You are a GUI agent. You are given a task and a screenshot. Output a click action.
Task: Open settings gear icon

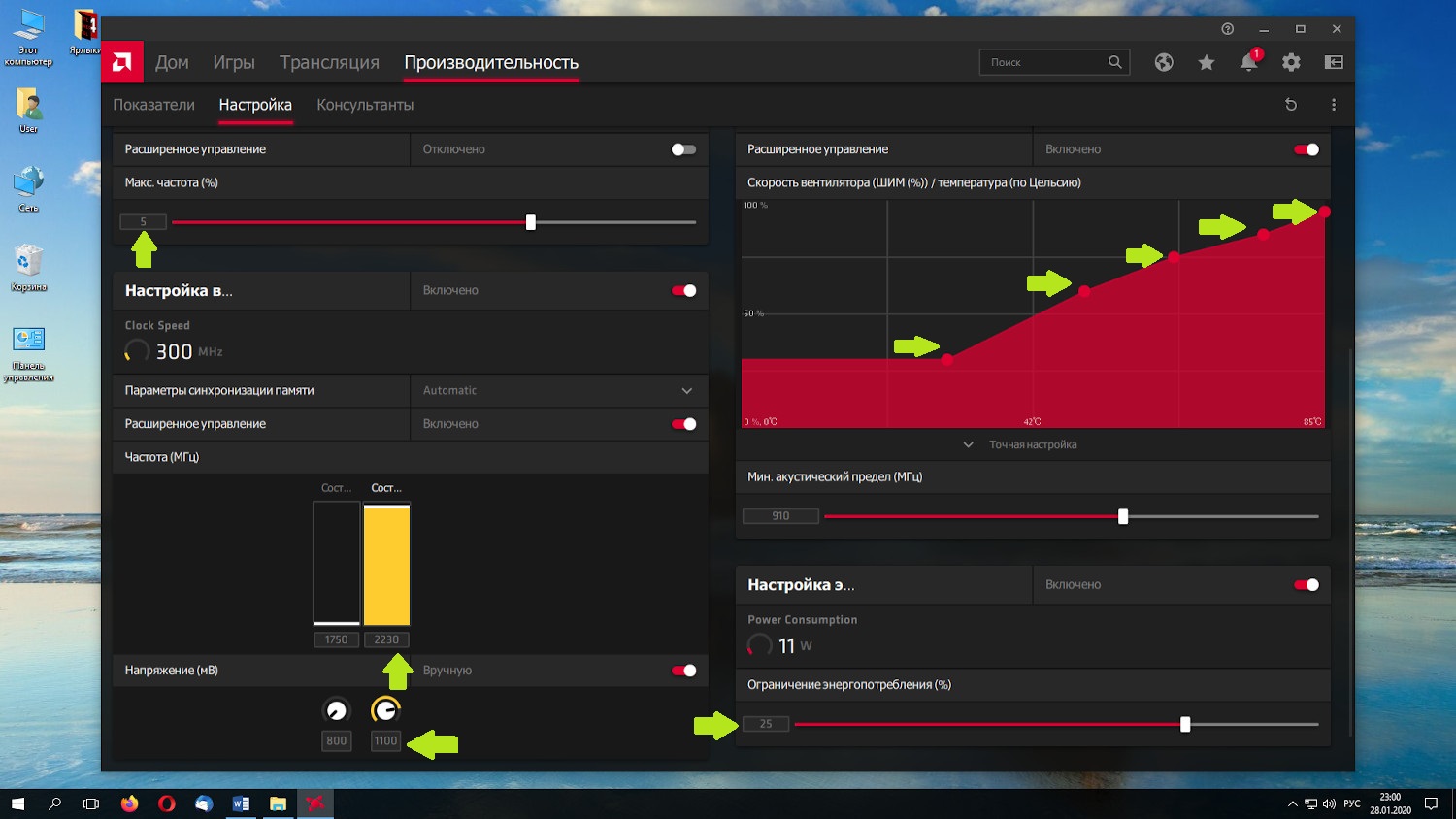(x=1291, y=62)
